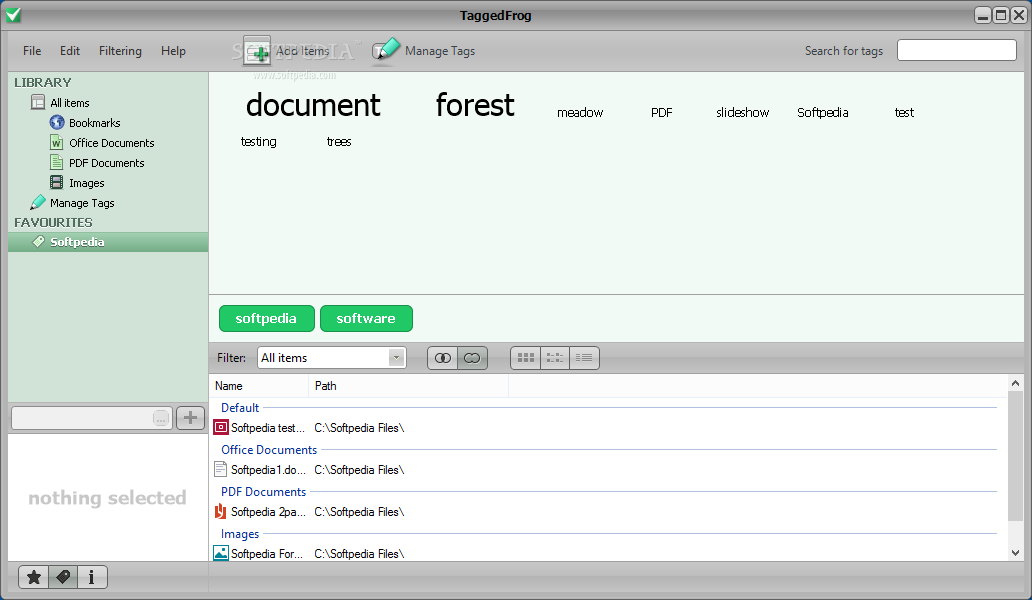Select the All items library icon
1032x600 pixels.
click(38, 103)
